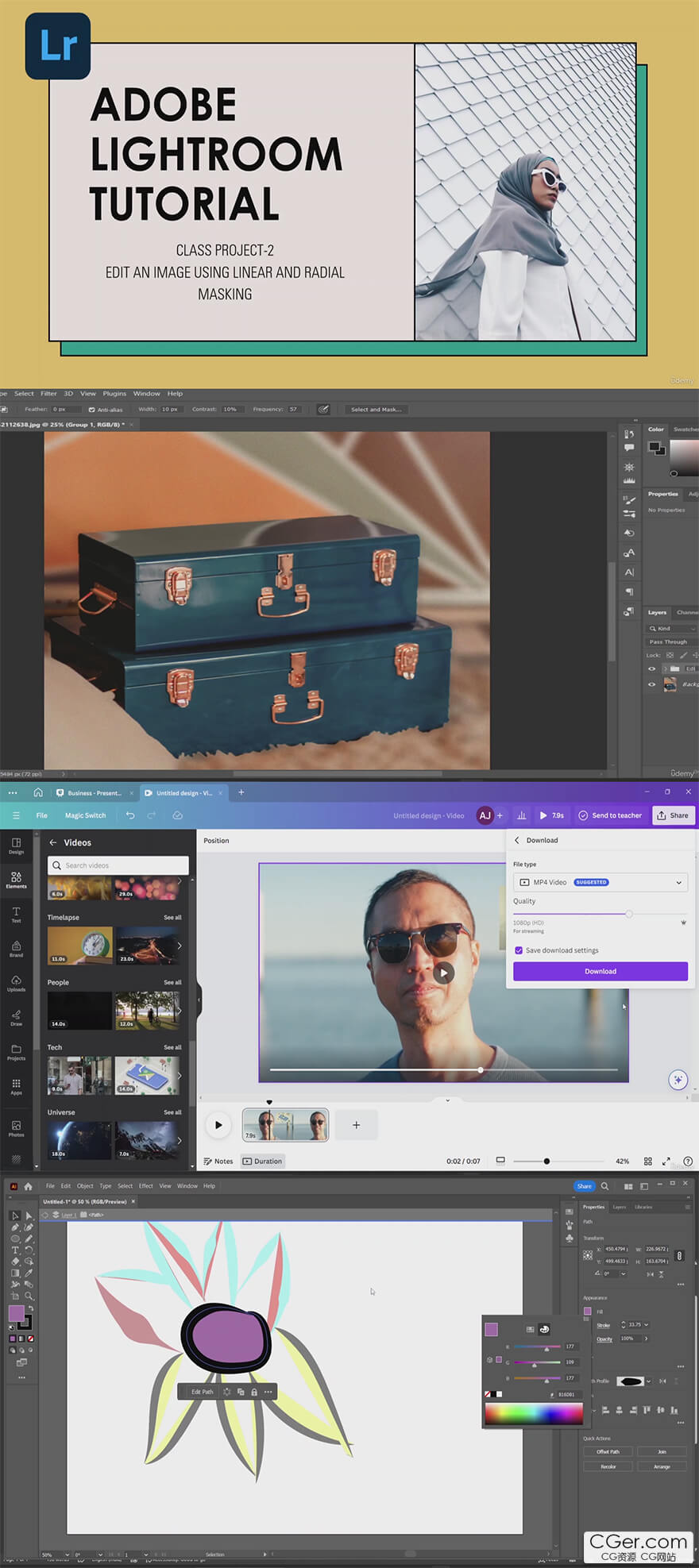
Task: Hide the Photoshop group layer
Action: pos(652,668)
